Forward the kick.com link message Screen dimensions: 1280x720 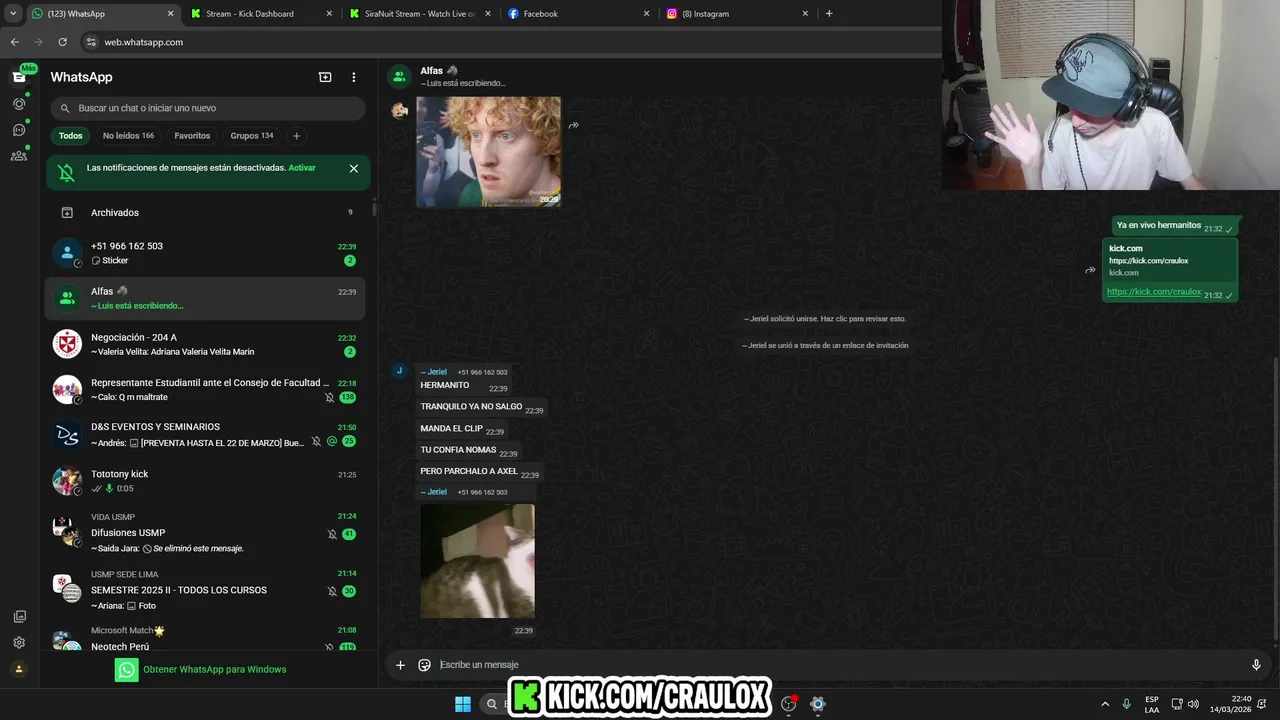[x=1090, y=270]
